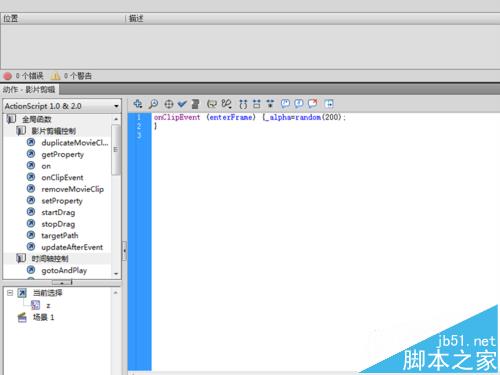Click the 0 个错误 errors label
This screenshot has width=500, height=375.
tap(30, 76)
